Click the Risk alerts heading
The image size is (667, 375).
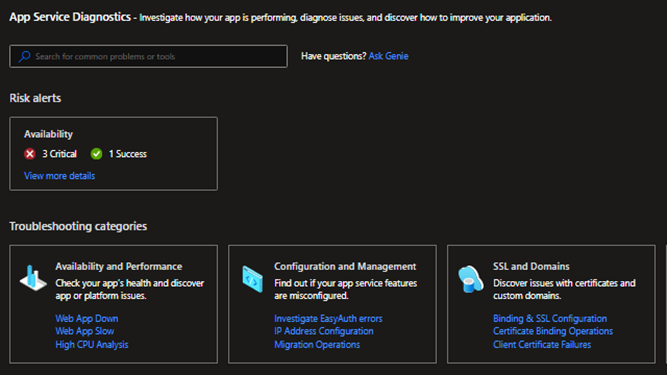click(x=35, y=98)
